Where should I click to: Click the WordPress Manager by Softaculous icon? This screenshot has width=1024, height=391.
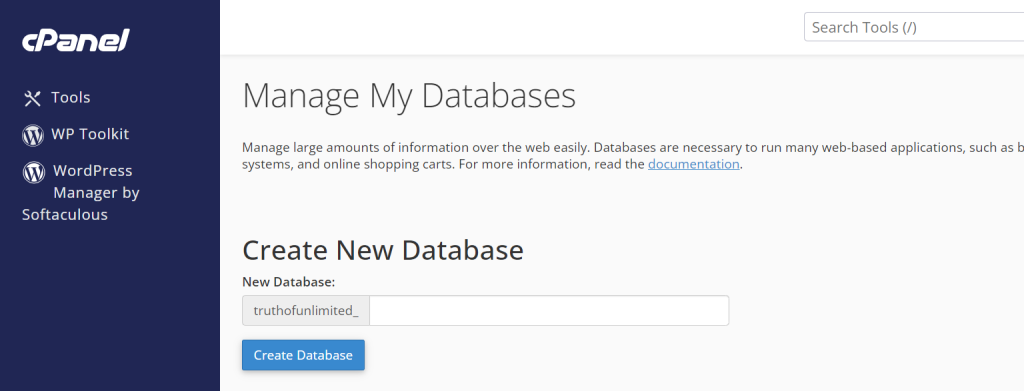33,172
